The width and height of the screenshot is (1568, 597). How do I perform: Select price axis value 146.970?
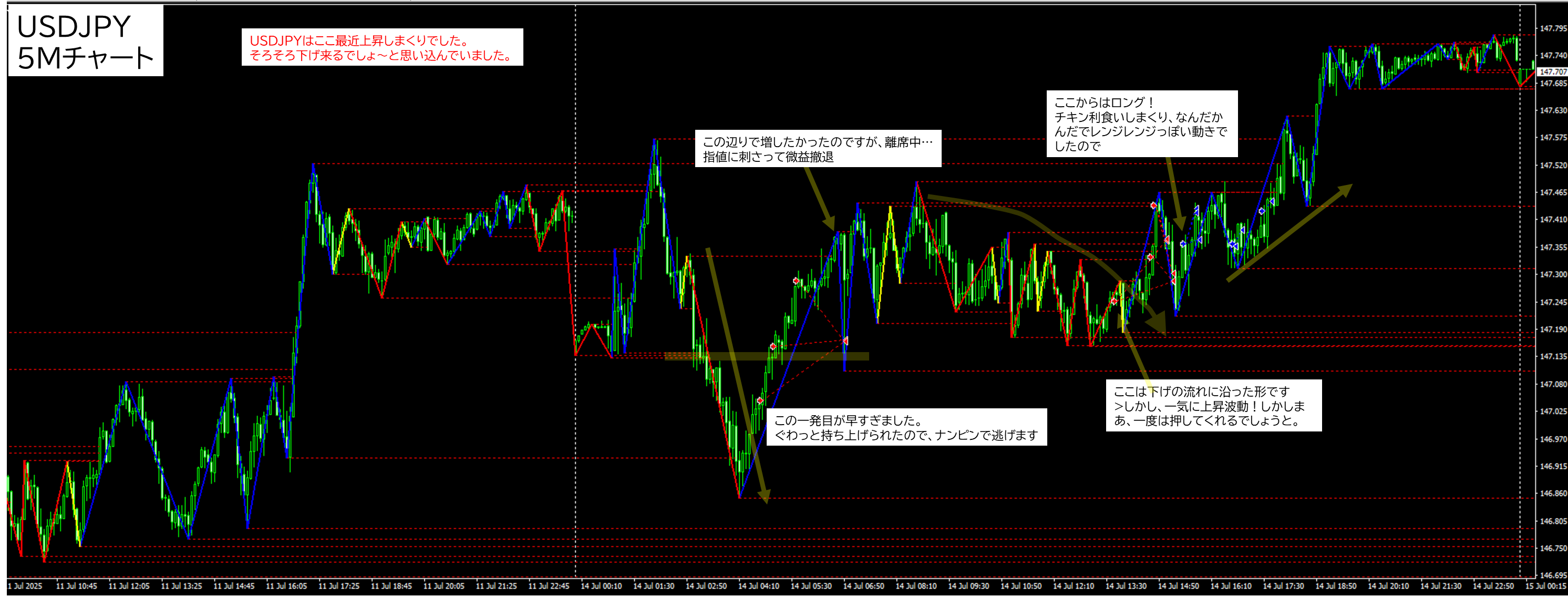pos(1553,439)
